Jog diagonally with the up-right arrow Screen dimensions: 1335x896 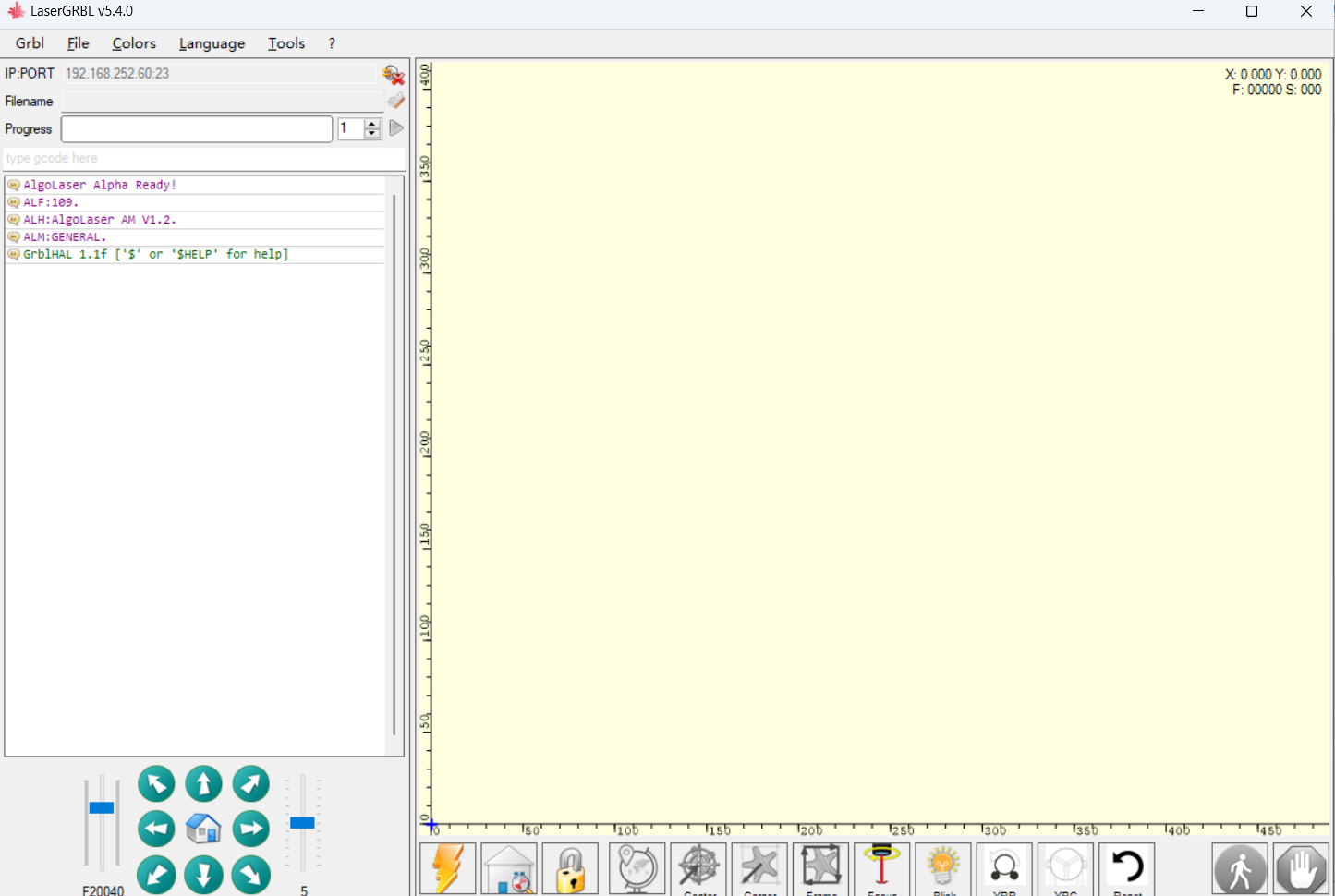(x=251, y=784)
